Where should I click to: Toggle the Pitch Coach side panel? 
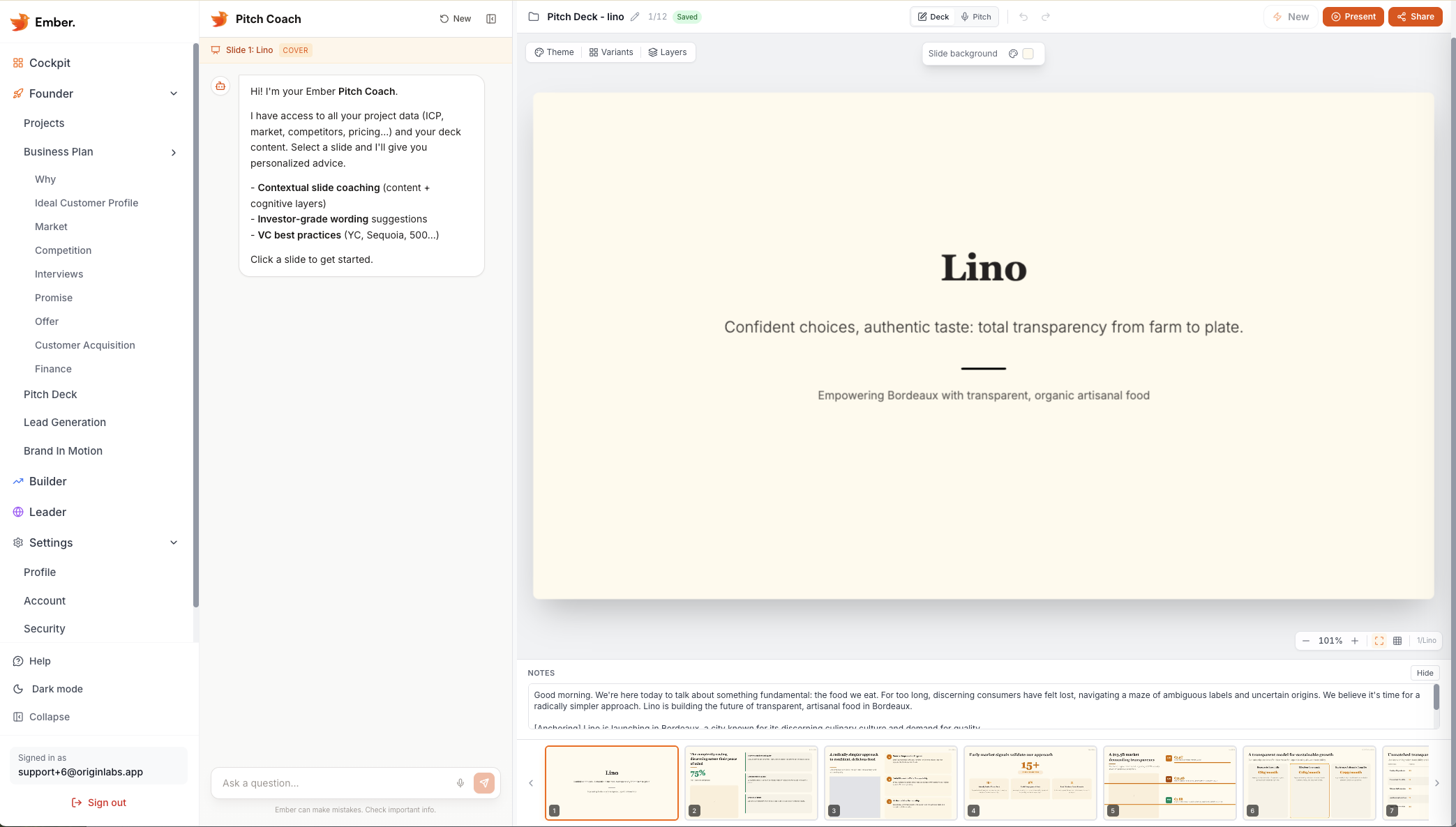click(491, 19)
